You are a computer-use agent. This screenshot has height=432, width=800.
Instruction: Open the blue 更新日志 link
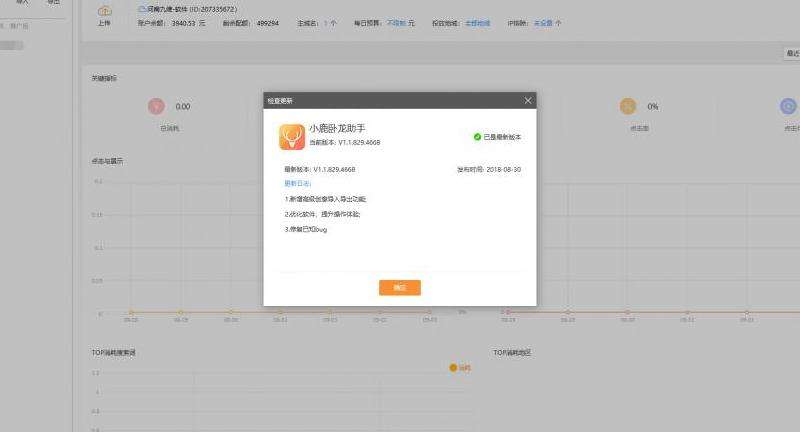pos(297,183)
